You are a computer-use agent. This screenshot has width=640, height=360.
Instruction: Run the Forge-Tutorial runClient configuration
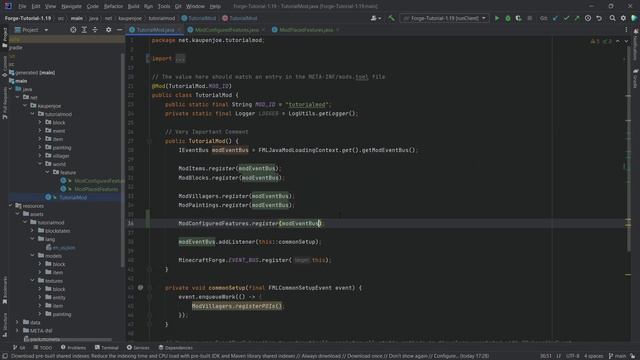pos(497,18)
